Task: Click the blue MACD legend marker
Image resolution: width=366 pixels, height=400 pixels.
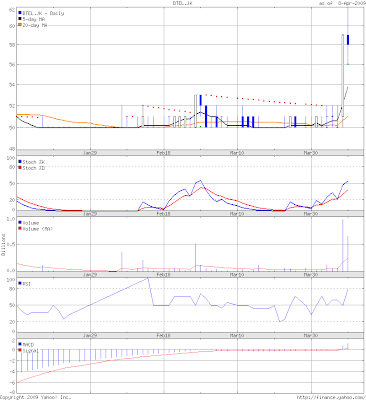Action: click(x=20, y=344)
